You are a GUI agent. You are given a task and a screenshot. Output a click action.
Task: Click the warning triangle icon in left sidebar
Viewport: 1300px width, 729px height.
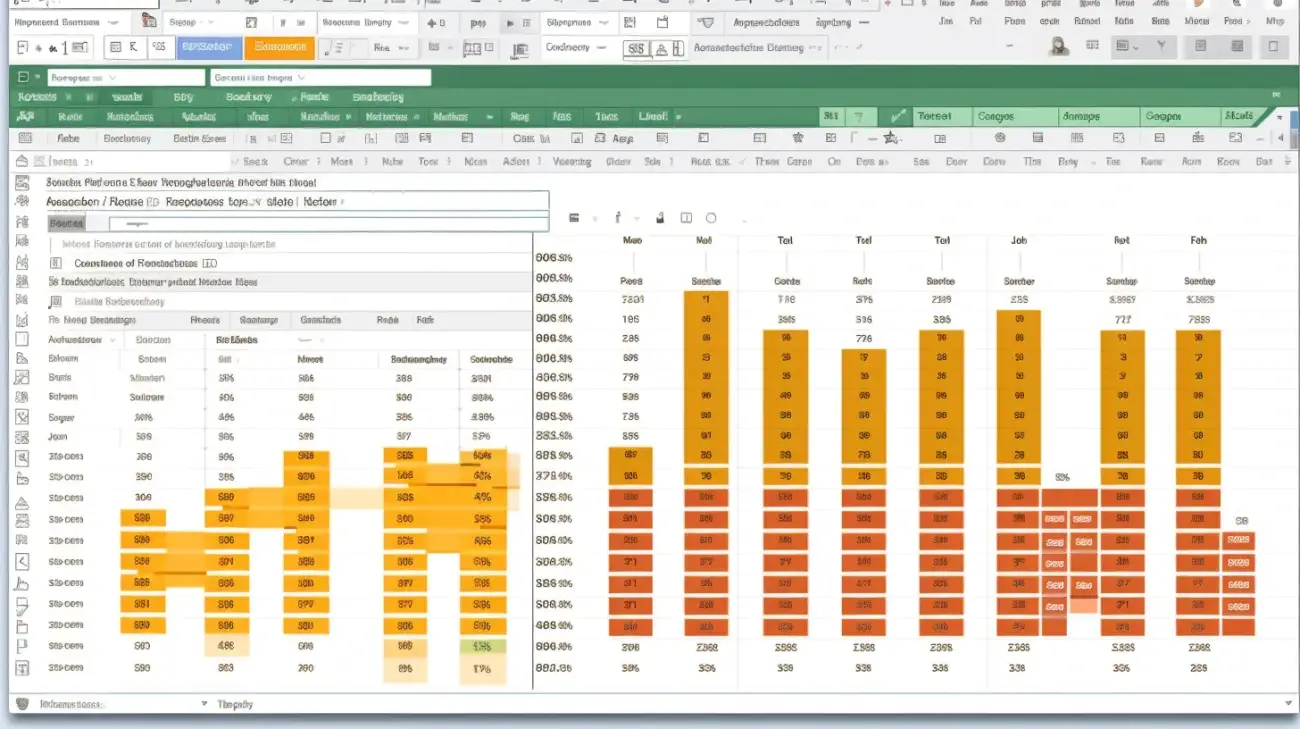(x=22, y=502)
